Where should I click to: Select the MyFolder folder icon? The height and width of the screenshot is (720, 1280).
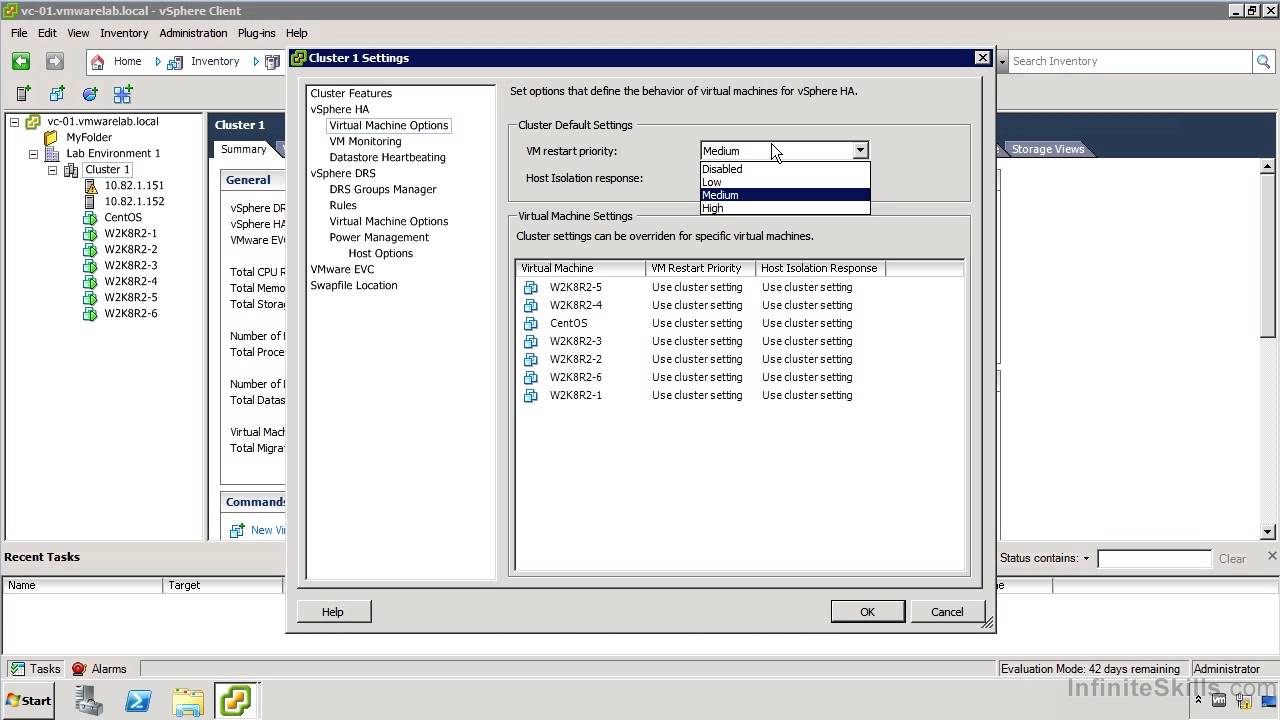pos(51,138)
